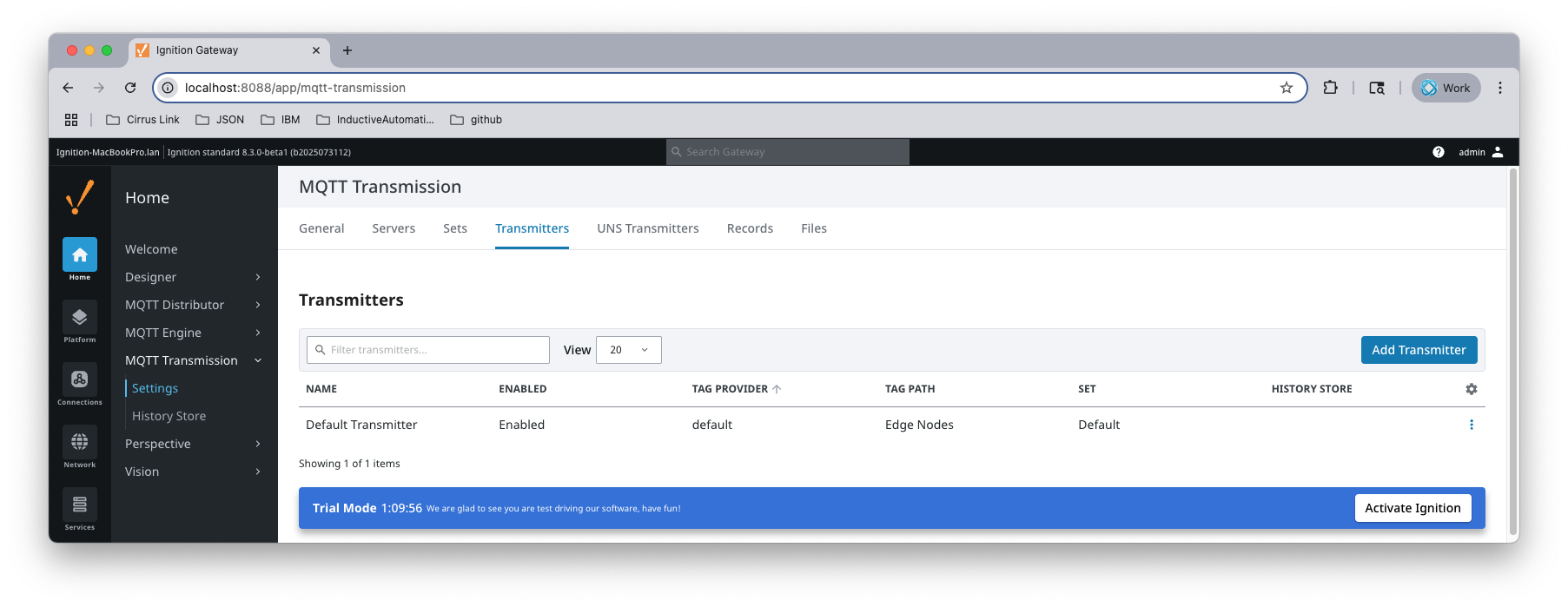This screenshot has width=1568, height=607.
Task: Open Chrome extensions puzzle icon
Action: tap(1330, 88)
